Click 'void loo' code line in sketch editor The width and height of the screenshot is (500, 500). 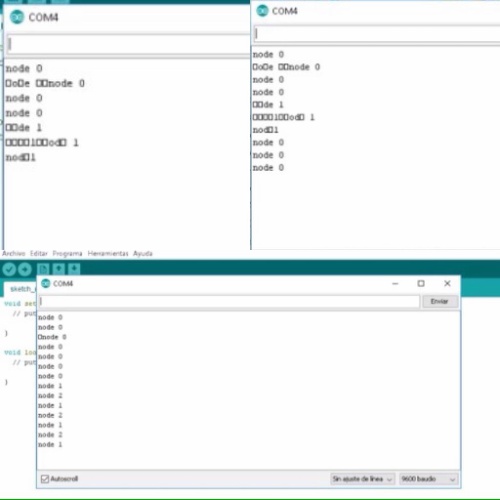[x=20, y=352]
